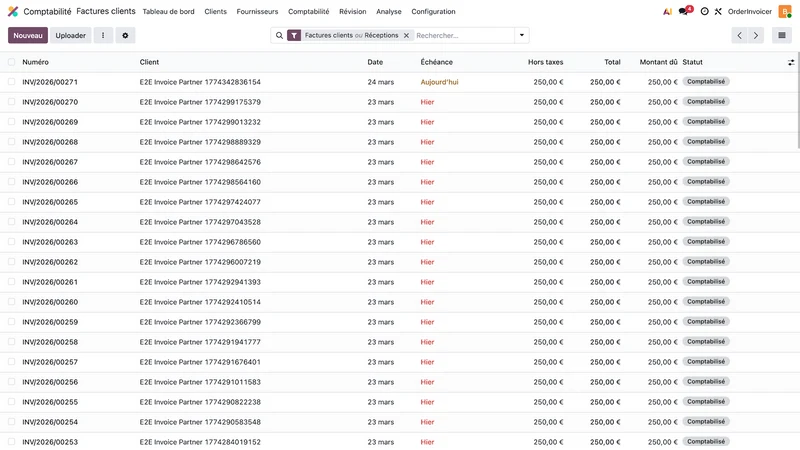The height and width of the screenshot is (450, 800).
Task: Check the box for INV/2026/00270
Action: (x=11, y=102)
